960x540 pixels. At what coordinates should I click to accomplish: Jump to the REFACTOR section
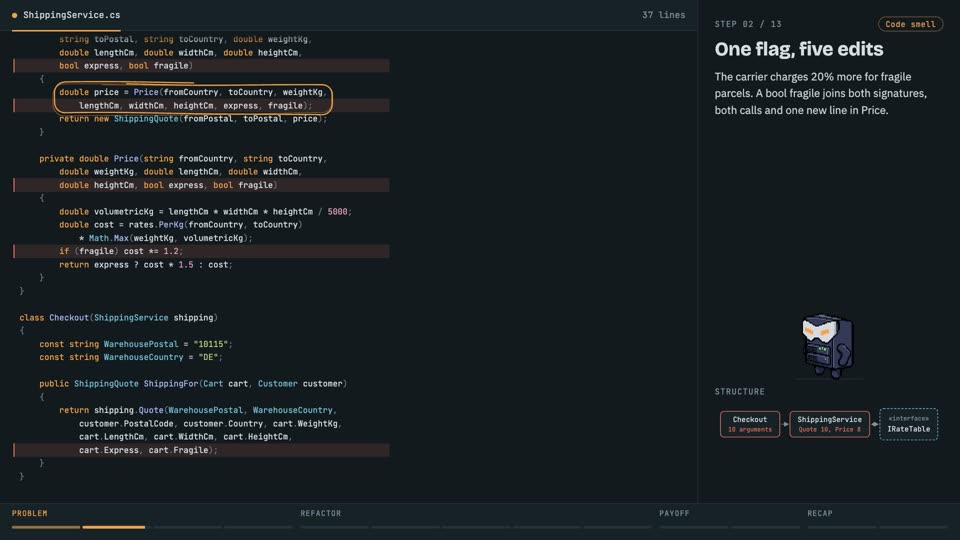click(x=320, y=513)
